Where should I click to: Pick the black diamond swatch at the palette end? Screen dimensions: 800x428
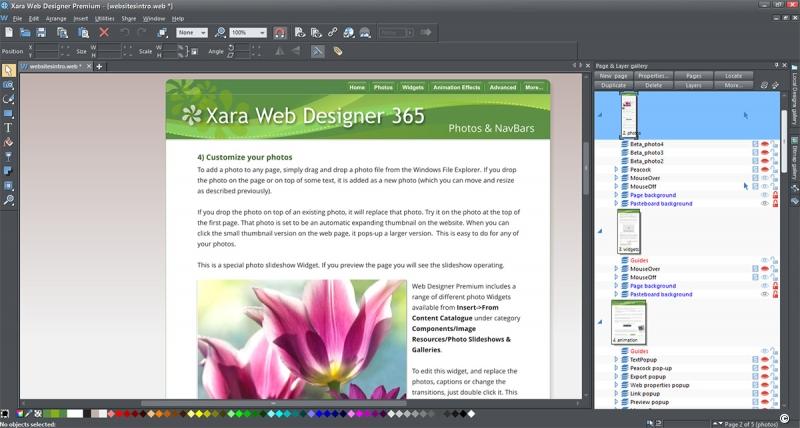[x=463, y=414]
